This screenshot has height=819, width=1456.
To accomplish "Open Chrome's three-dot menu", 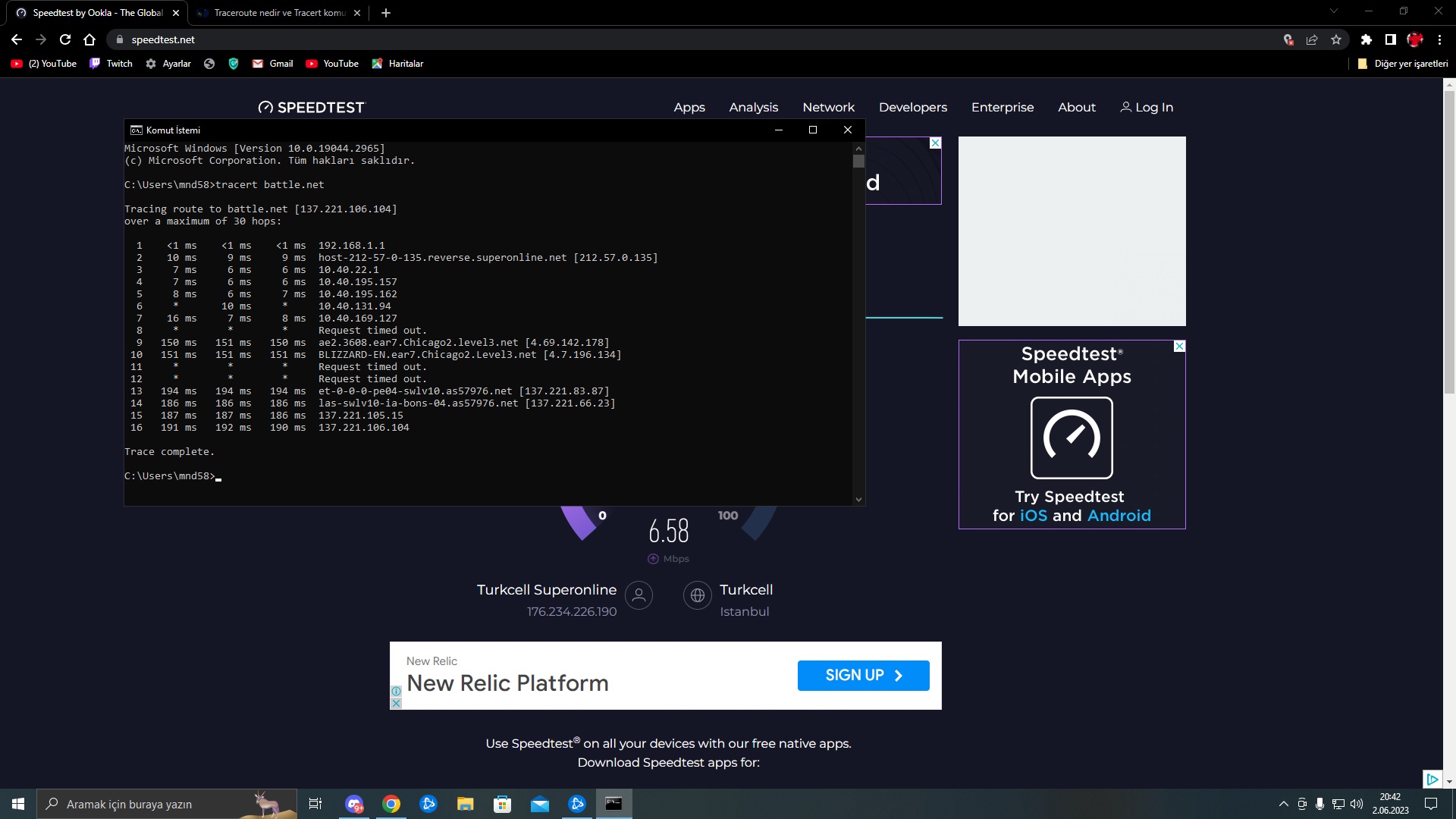I will click(1439, 39).
